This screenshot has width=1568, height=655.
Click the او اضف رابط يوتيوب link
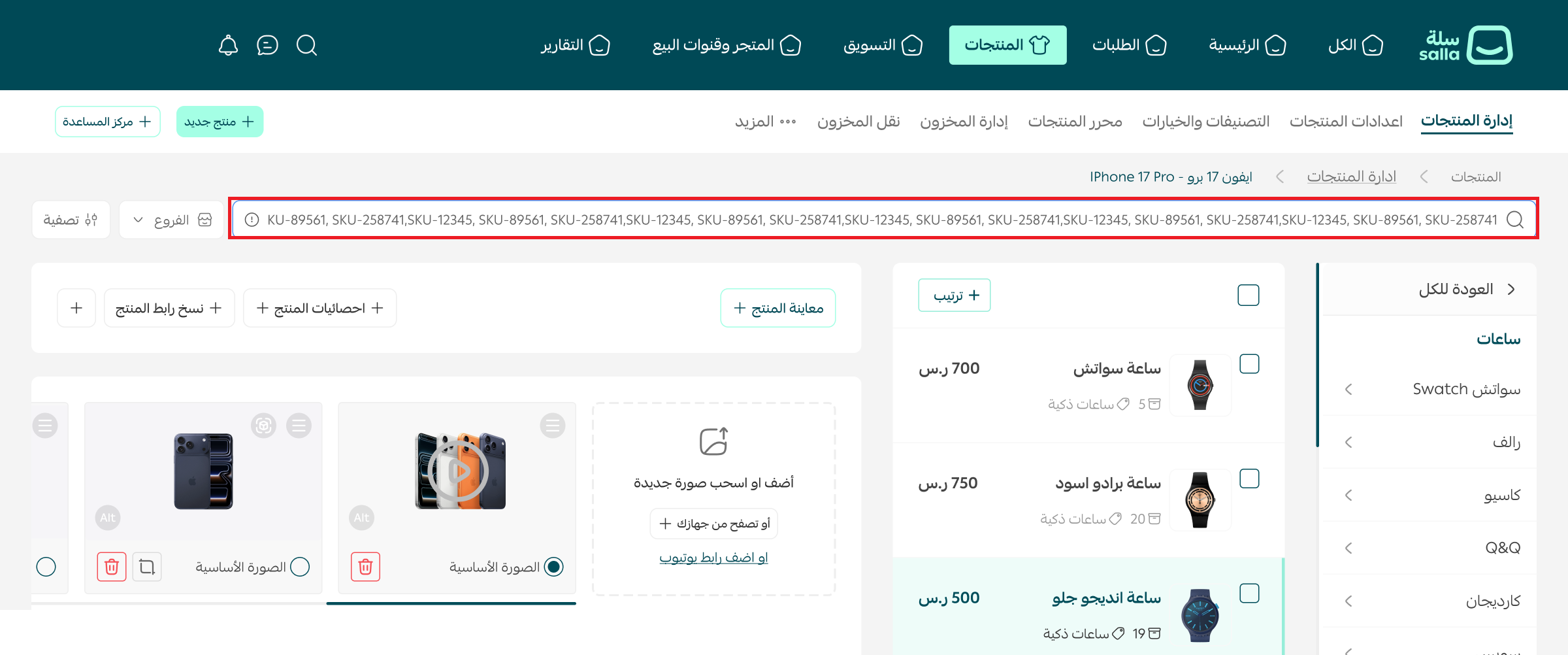713,558
